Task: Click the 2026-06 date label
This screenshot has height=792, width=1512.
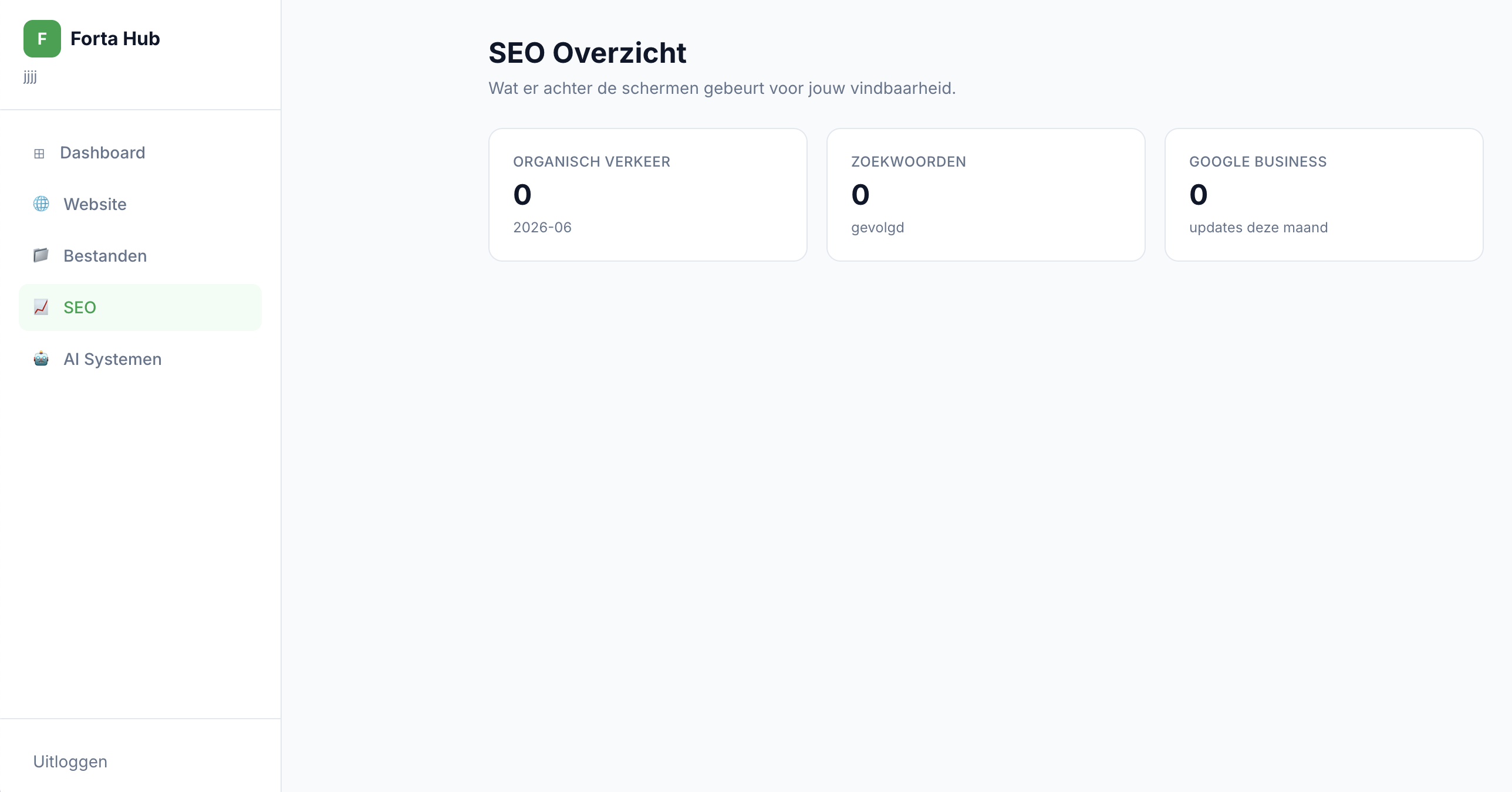Action: pyautogui.click(x=542, y=228)
